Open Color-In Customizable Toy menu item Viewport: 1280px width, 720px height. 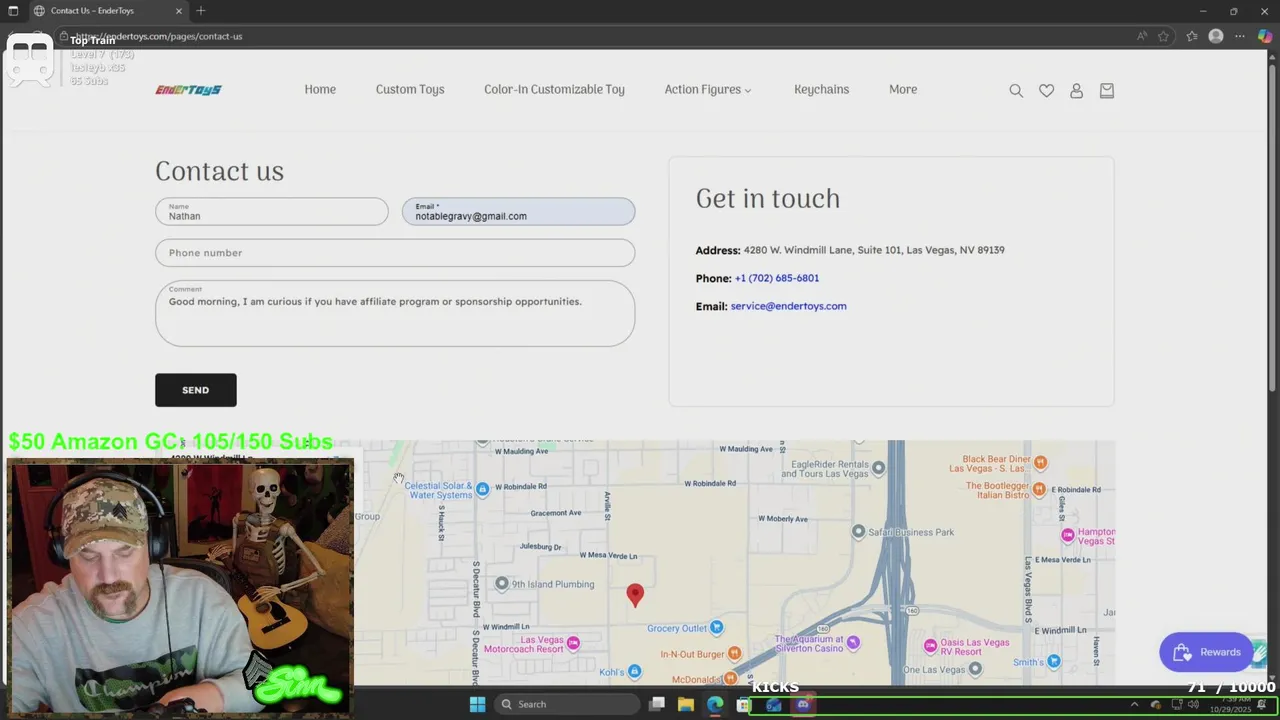554,90
